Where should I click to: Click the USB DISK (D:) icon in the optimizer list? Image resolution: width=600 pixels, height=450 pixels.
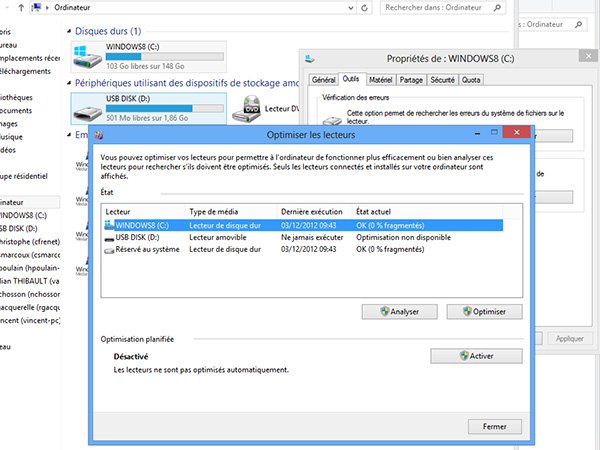109,238
